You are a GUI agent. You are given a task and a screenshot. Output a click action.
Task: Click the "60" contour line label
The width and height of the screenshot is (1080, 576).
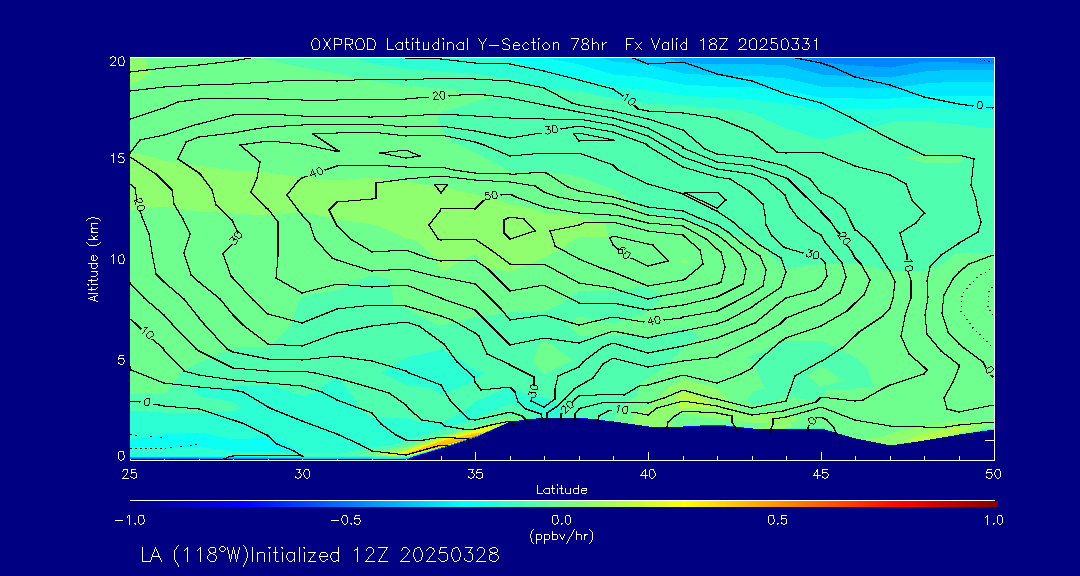622,251
